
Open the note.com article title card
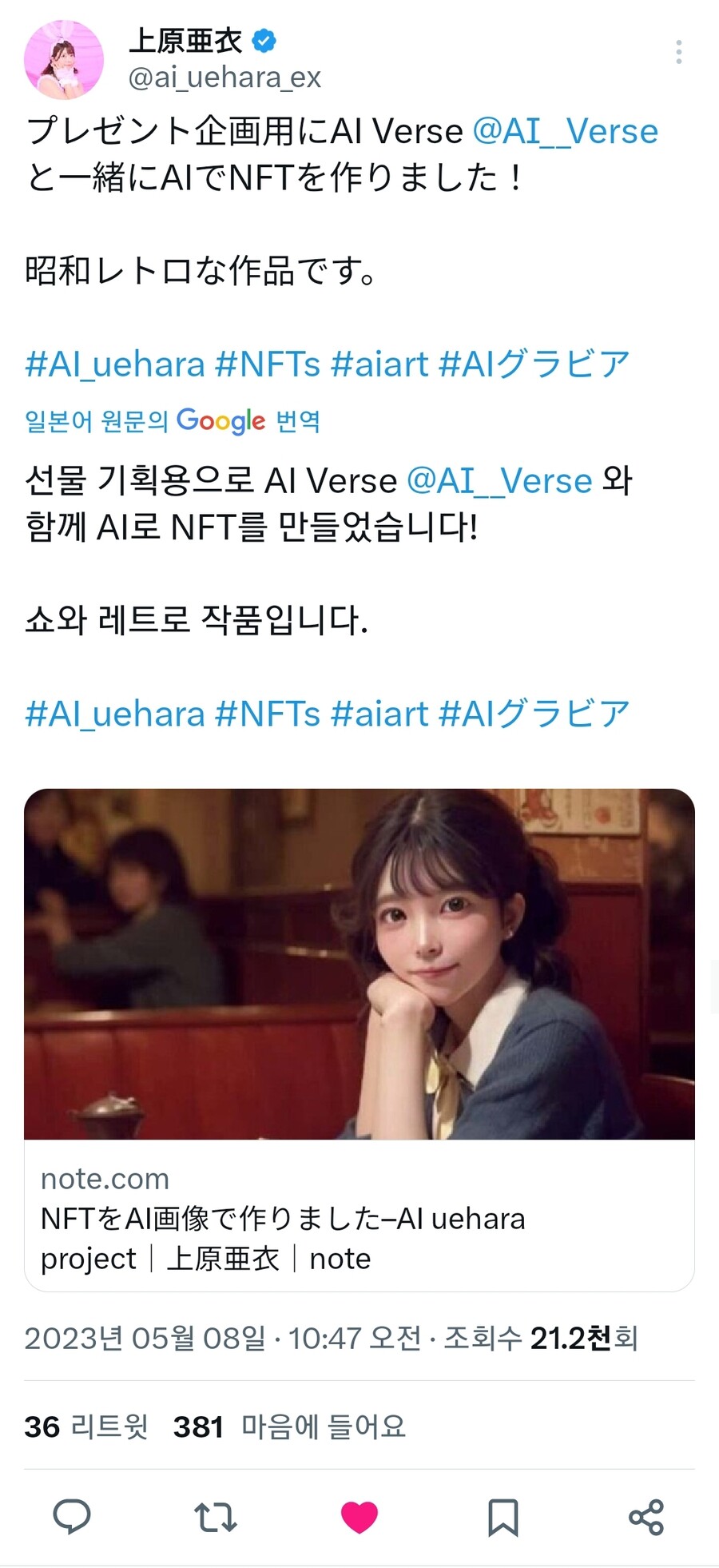tap(359, 1216)
